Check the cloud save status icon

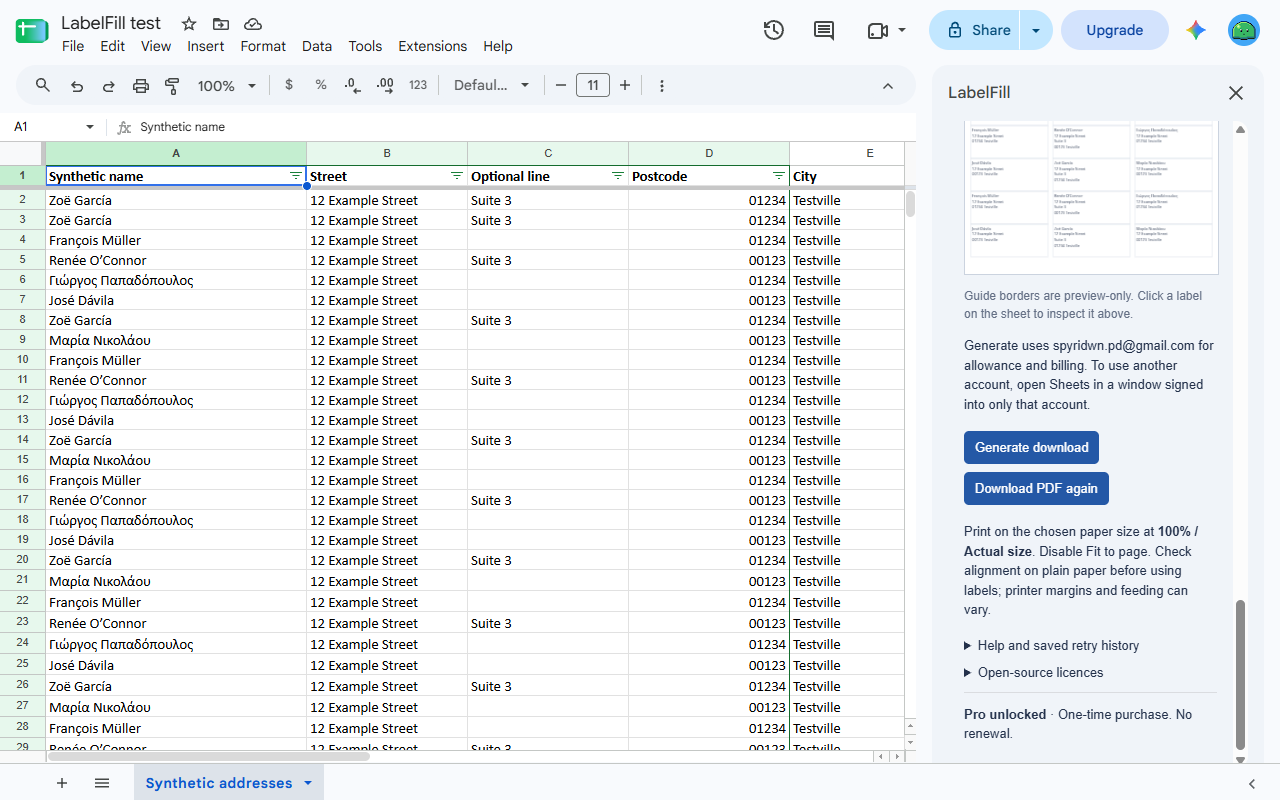point(253,24)
